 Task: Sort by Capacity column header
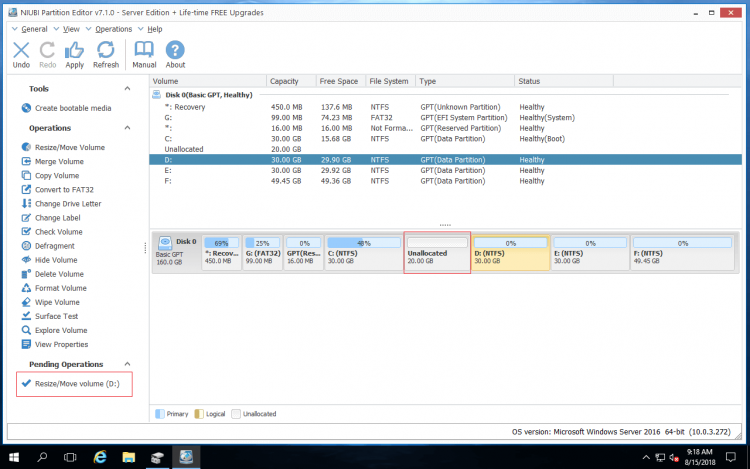[286, 81]
